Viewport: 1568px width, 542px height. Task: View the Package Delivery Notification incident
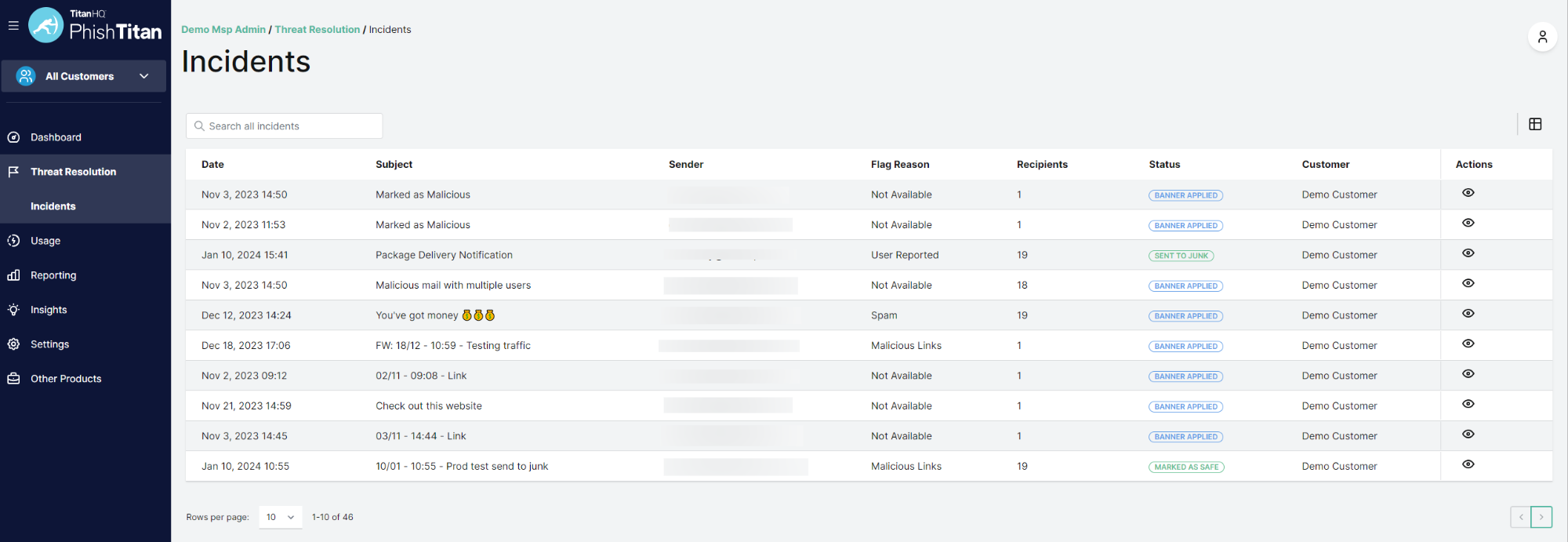point(1468,253)
